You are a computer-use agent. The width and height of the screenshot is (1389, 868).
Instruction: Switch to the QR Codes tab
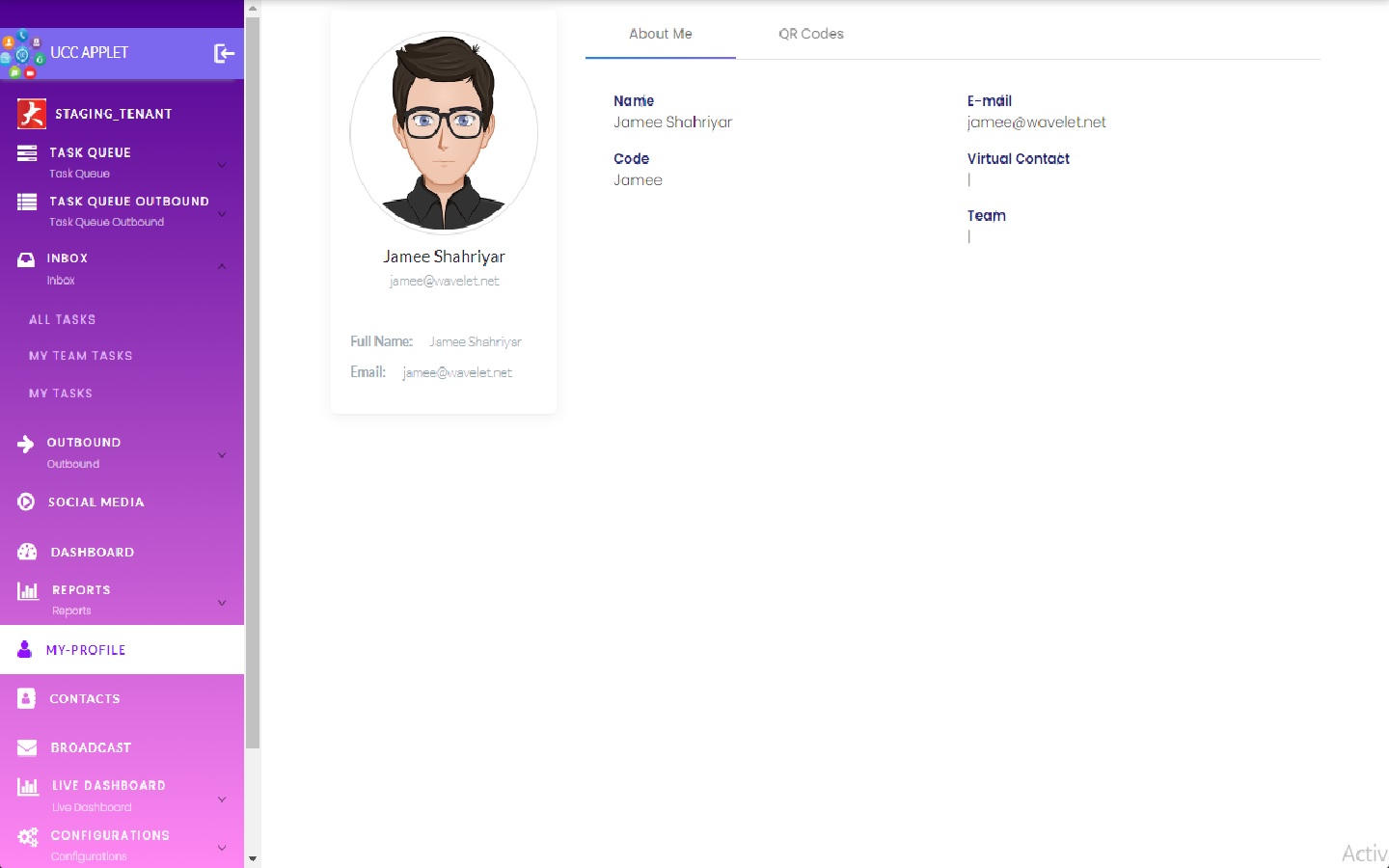(810, 34)
